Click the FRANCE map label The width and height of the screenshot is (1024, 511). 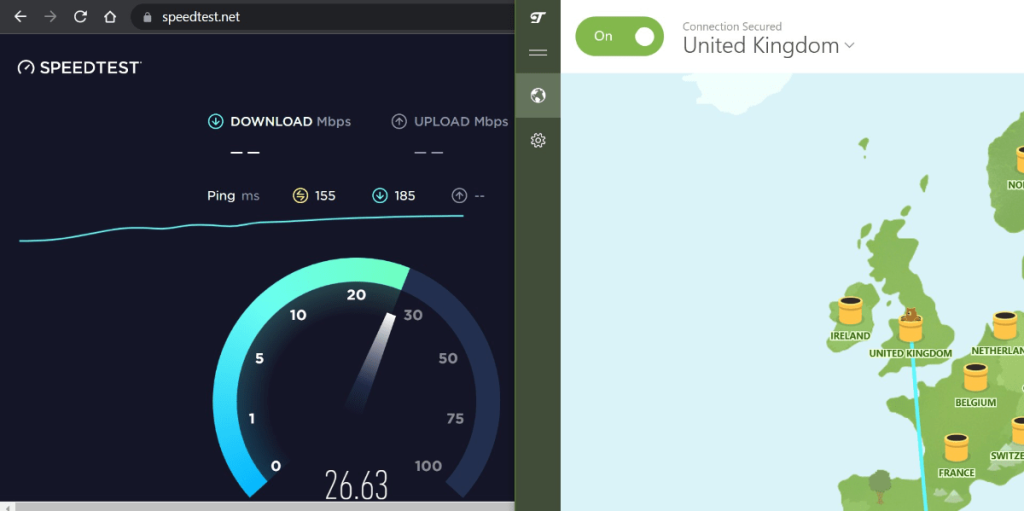[956, 472]
